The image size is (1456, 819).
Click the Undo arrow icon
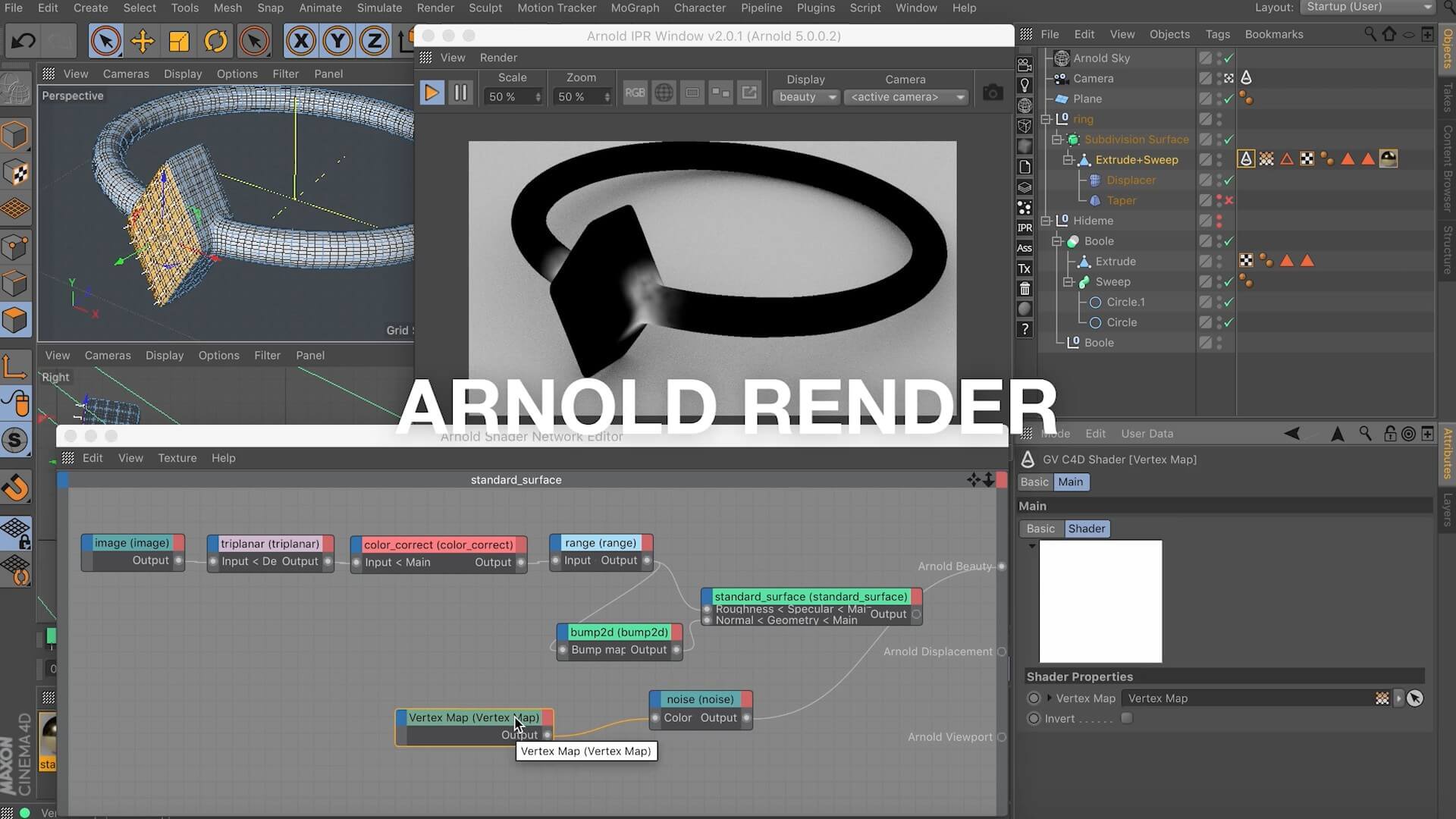[x=23, y=41]
